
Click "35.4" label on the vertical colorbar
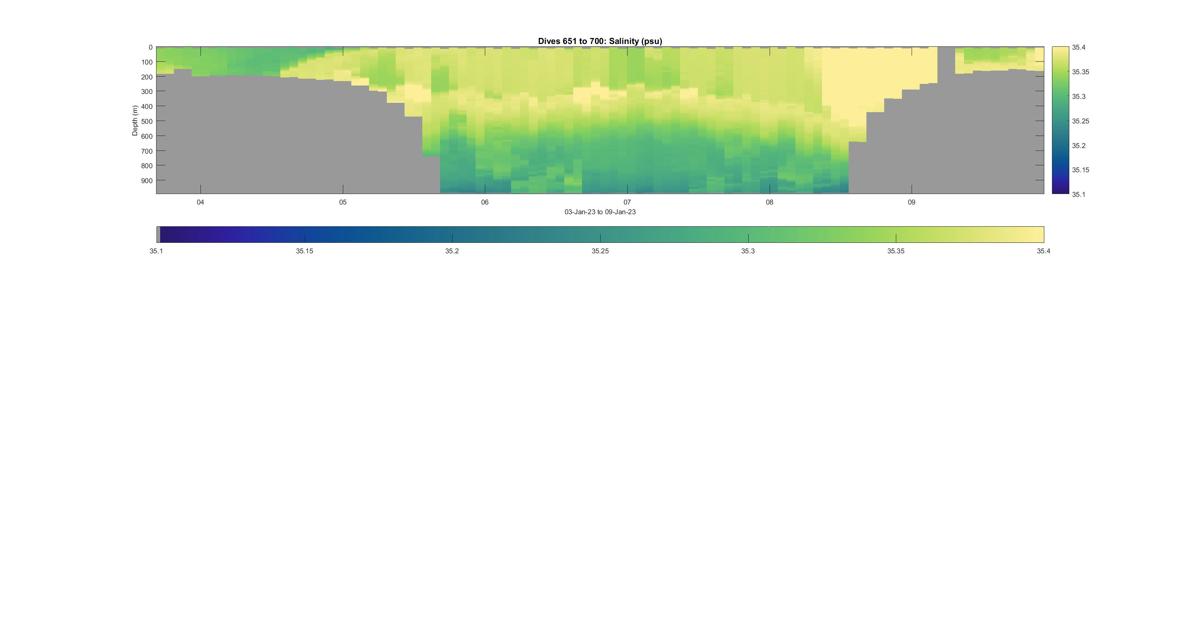coord(1079,47)
